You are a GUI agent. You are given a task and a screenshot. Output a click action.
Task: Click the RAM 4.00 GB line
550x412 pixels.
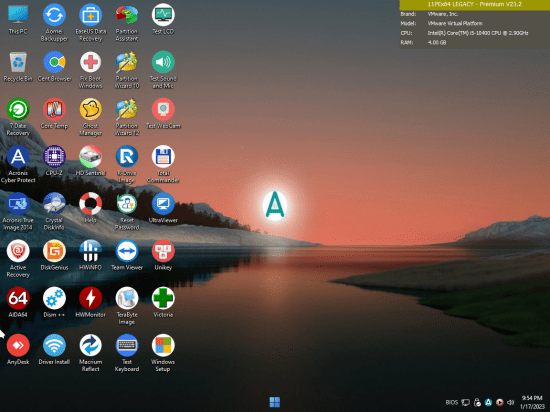[x=423, y=42]
